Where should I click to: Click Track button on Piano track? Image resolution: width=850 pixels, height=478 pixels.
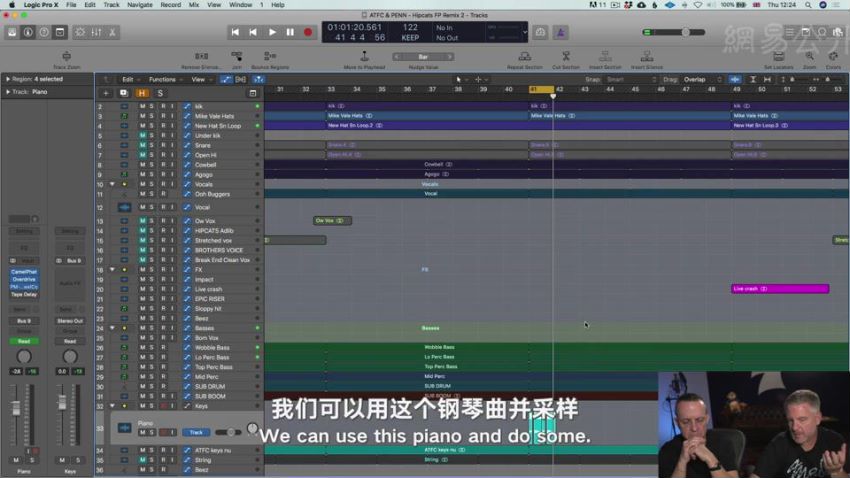pyautogui.click(x=196, y=432)
